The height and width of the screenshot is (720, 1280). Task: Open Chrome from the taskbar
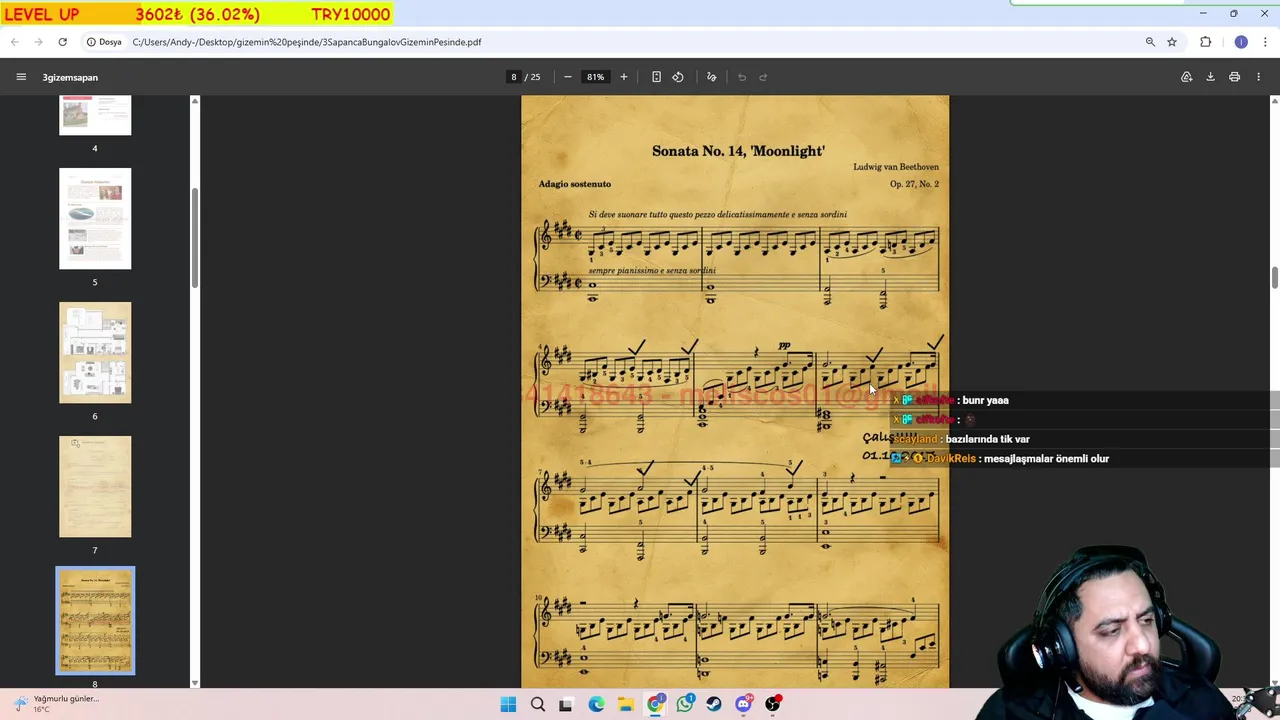pos(655,704)
